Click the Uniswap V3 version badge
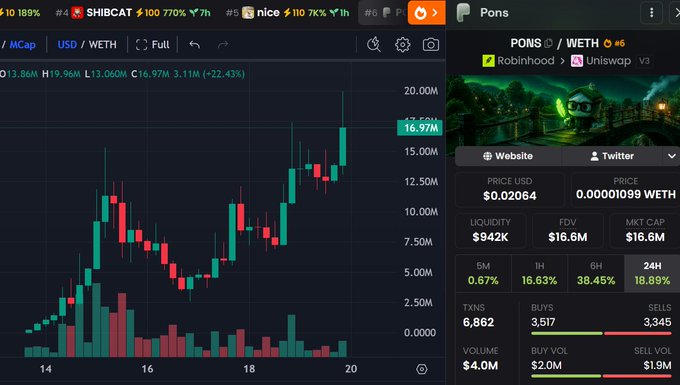Image resolution: width=680 pixels, height=385 pixels. click(x=644, y=61)
